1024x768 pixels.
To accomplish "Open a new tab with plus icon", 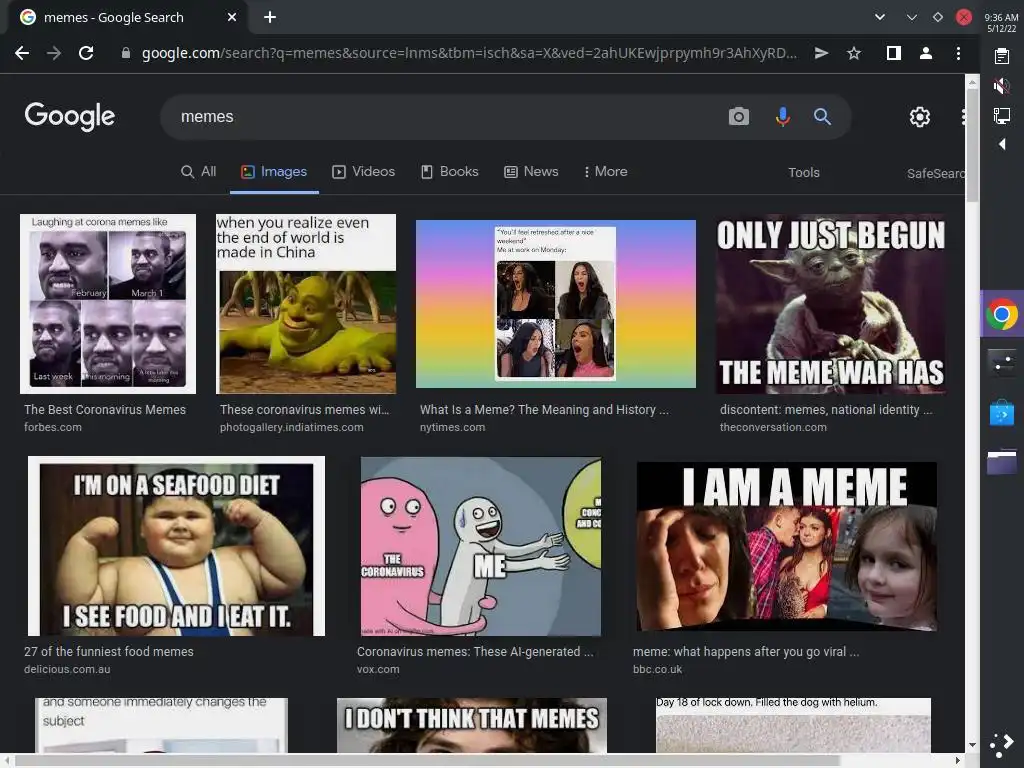I will pyautogui.click(x=270, y=18).
